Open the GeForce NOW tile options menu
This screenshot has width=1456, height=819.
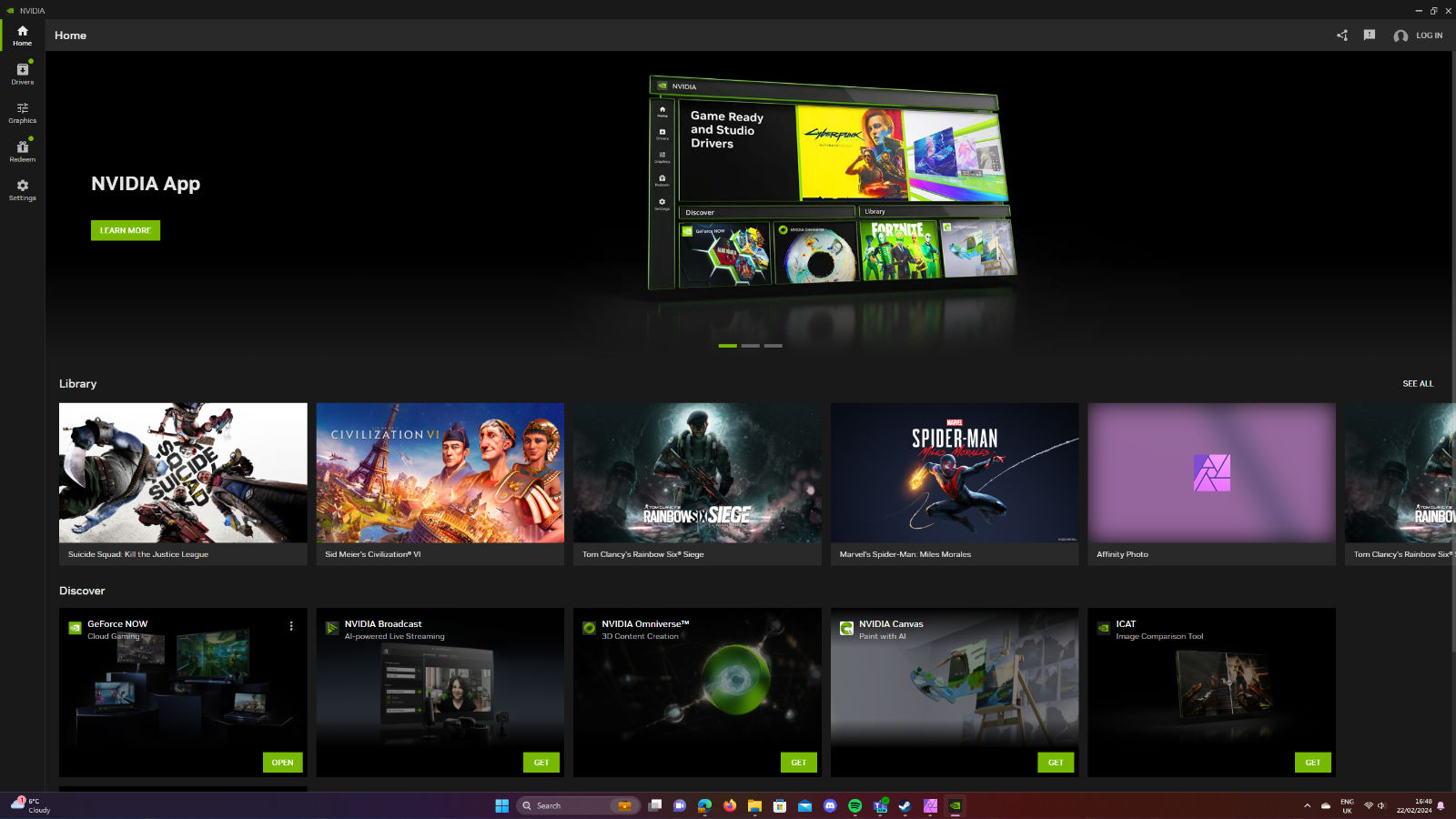tap(291, 625)
